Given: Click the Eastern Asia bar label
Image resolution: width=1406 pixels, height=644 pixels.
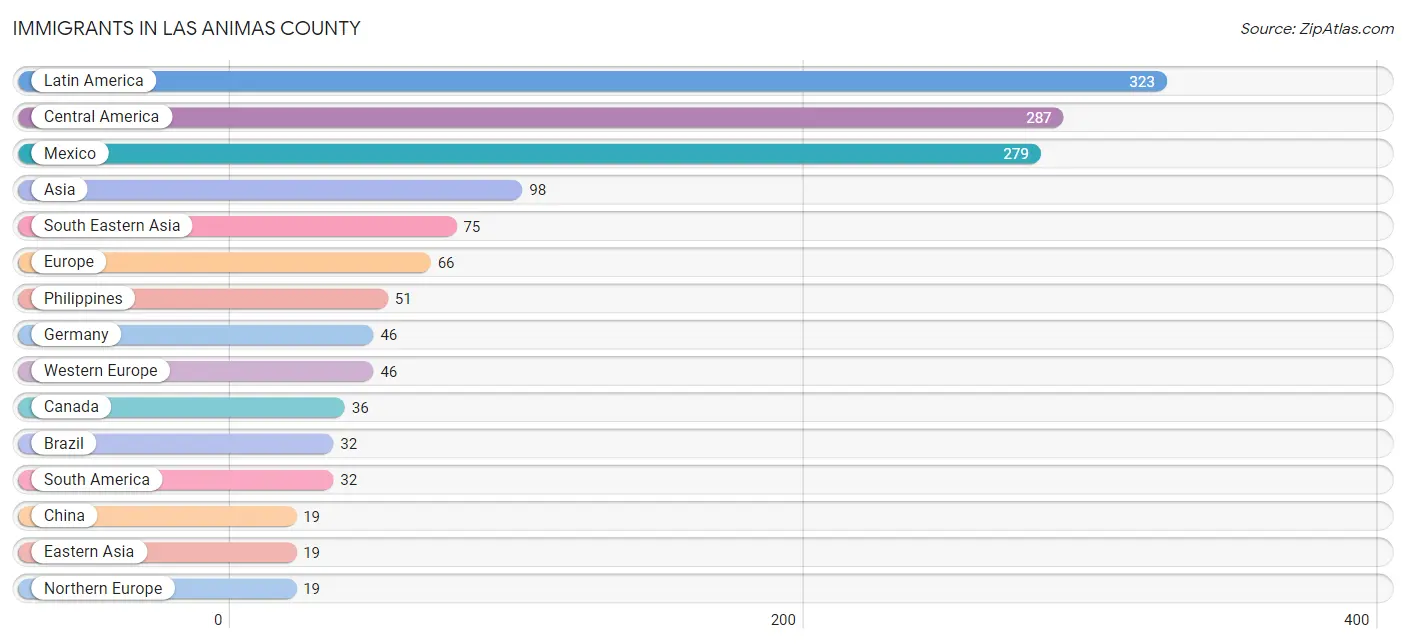Looking at the screenshot, I should pyautogui.click(x=89, y=552).
